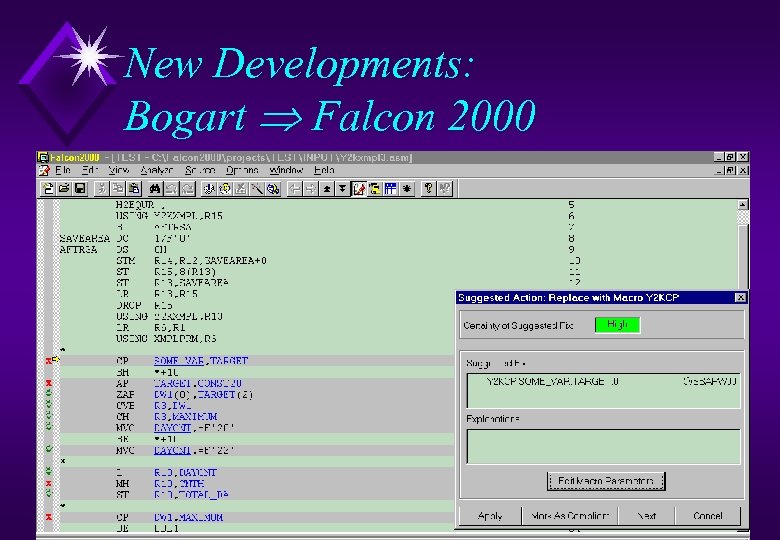780x540 pixels.
Task: Click the key help toolbar icon
Action: 428,188
